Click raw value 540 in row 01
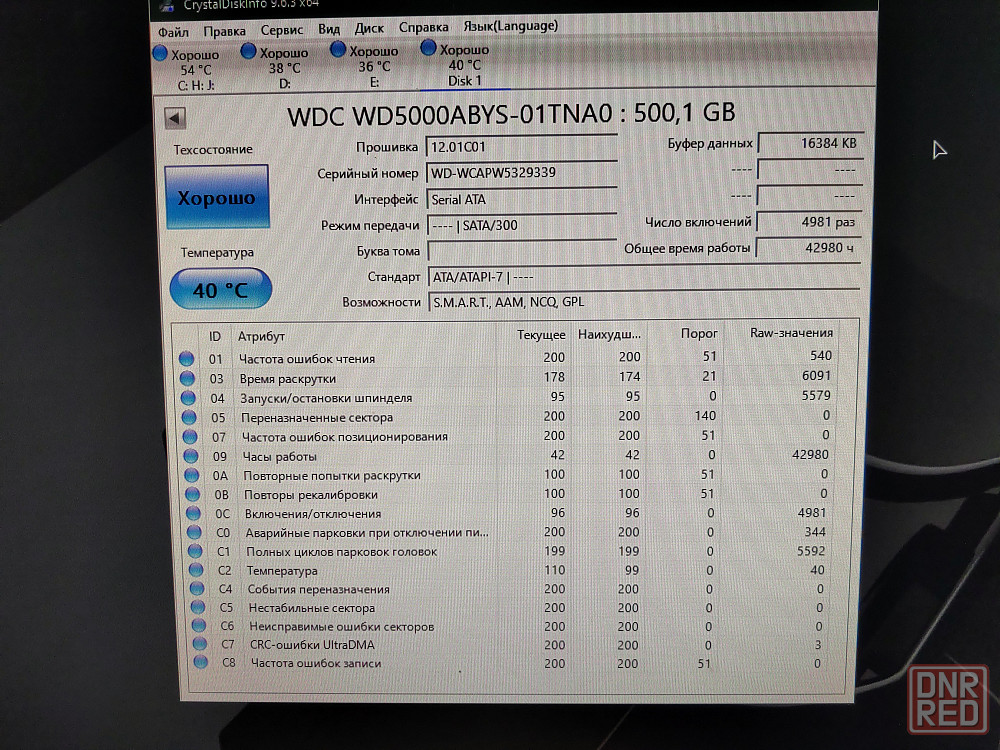 (821, 355)
